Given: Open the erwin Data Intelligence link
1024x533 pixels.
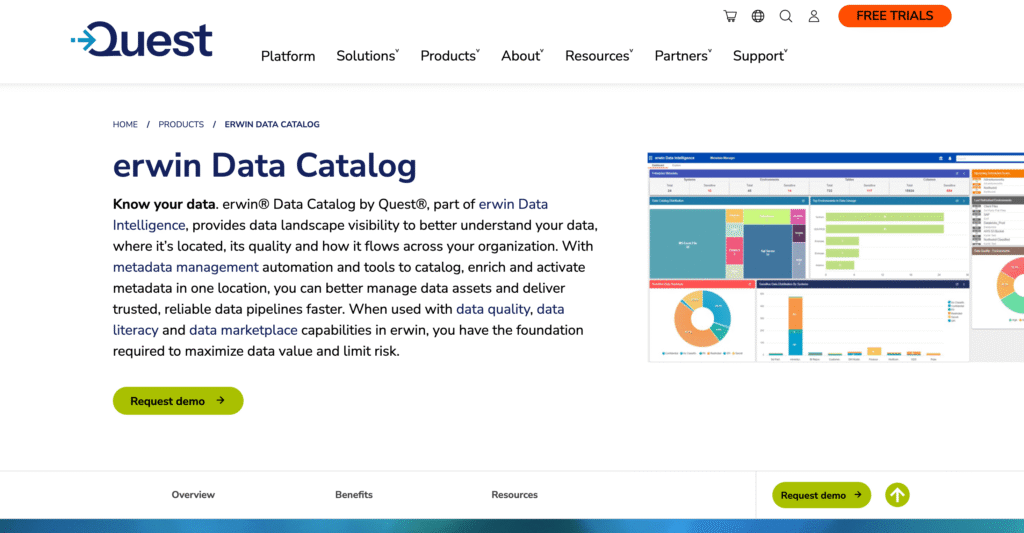Looking at the screenshot, I should pyautogui.click(x=513, y=204).
